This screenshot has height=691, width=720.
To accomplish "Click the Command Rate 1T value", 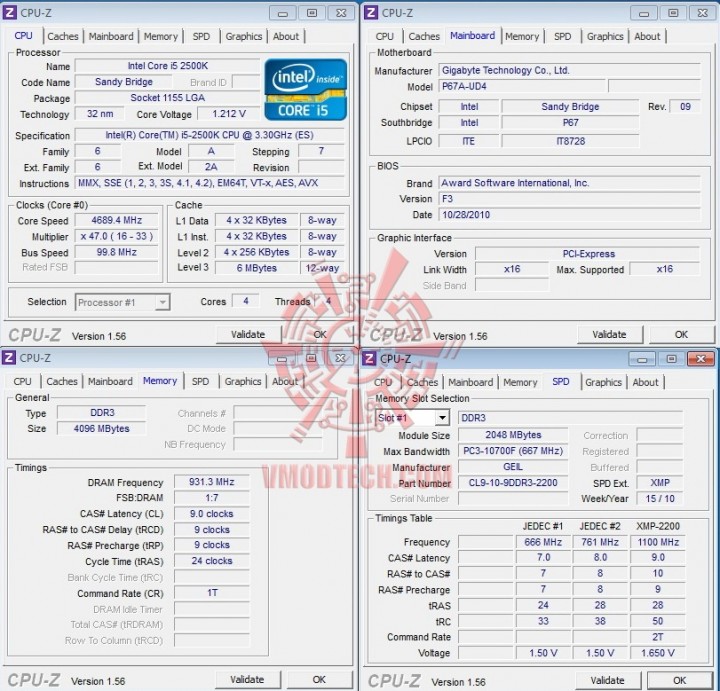I will pos(212,593).
